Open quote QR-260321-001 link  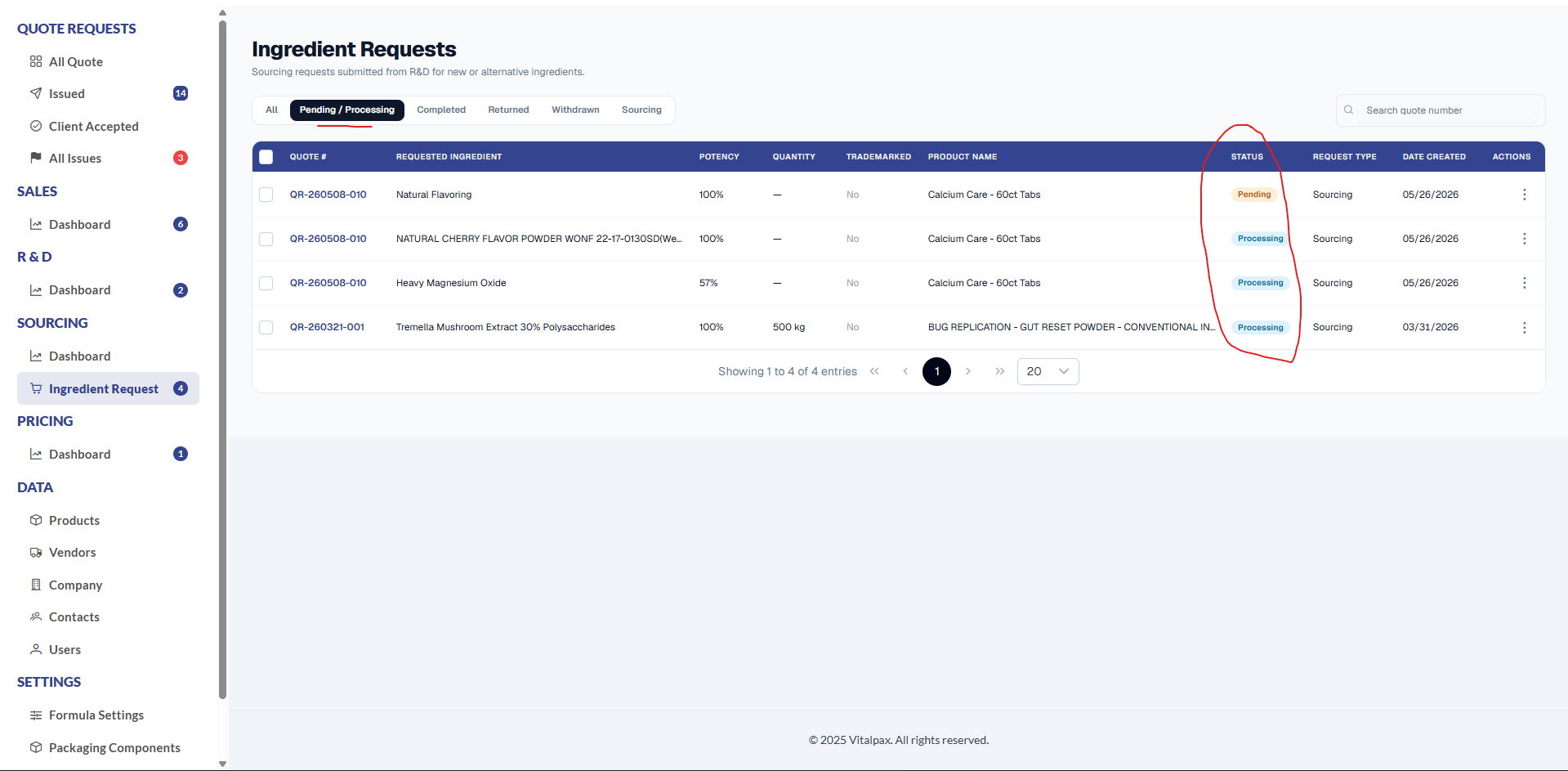(327, 327)
